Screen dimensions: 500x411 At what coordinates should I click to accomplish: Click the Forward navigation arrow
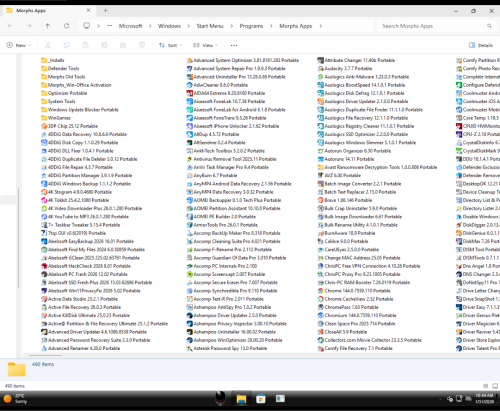click(29, 26)
